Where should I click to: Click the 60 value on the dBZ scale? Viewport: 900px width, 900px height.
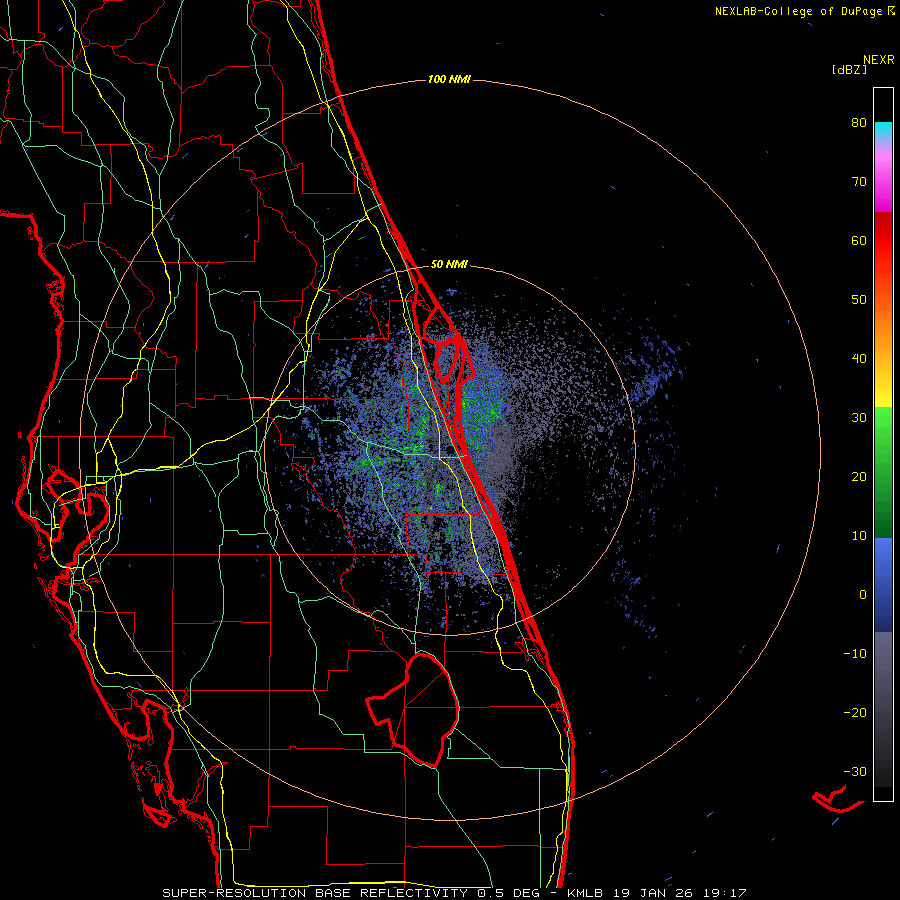click(859, 241)
